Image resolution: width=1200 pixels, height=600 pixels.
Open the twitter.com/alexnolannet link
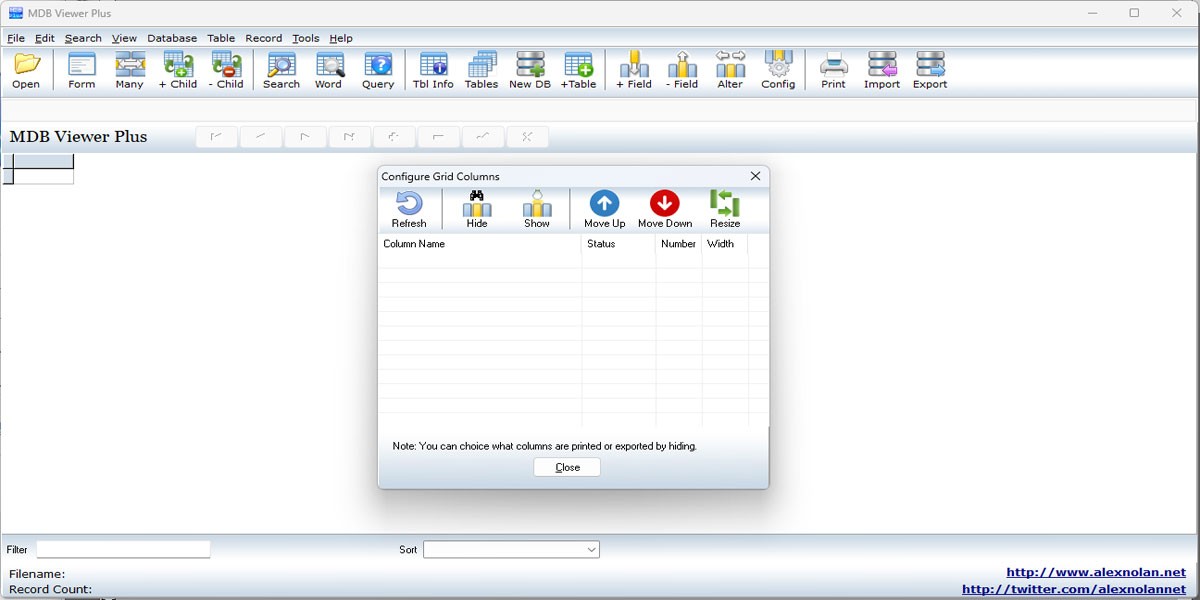(x=1074, y=590)
